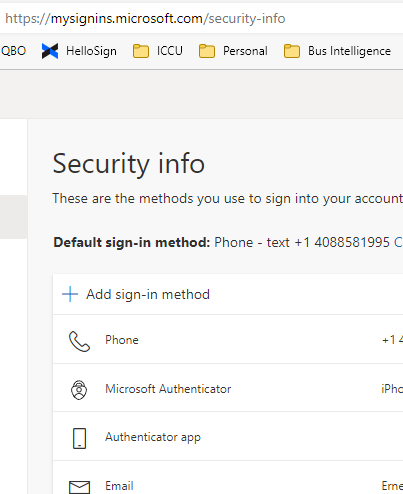Select the Microsoft Authenticator method row

point(228,388)
